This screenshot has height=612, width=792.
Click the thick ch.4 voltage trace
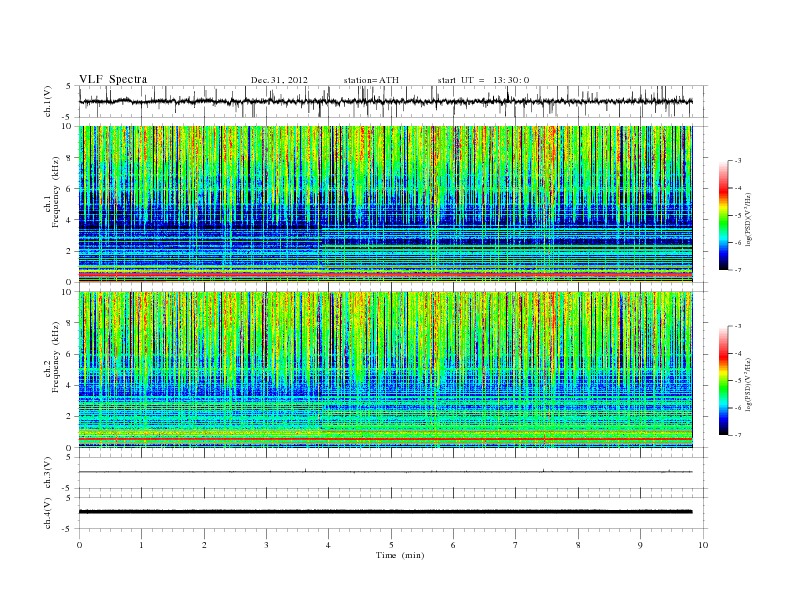point(386,512)
